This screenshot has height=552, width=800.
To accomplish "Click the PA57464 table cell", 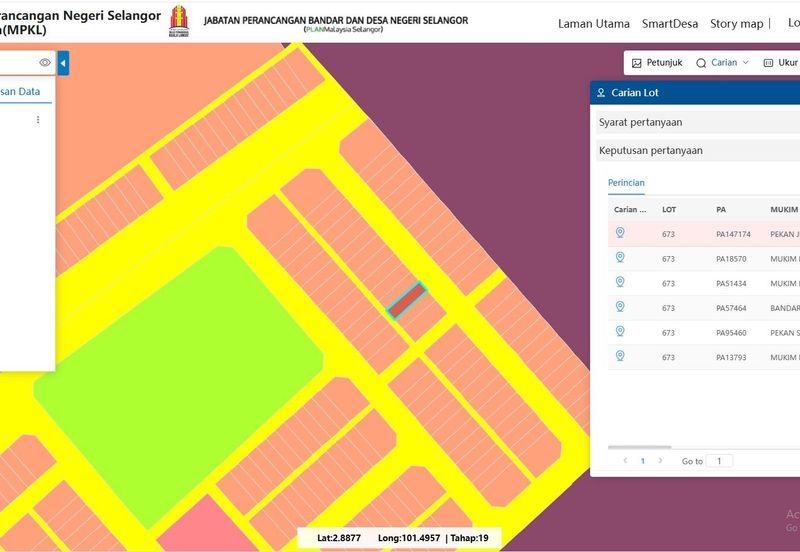I will click(731, 308).
